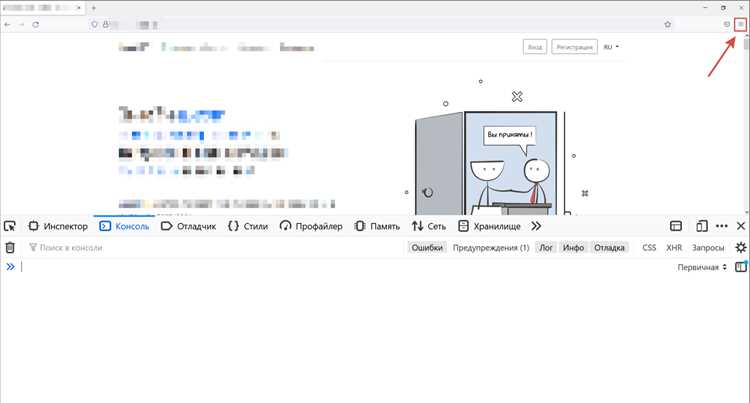Open the Firefox hamburger application menu
Screen dimensions: 750x403
click(740, 24)
